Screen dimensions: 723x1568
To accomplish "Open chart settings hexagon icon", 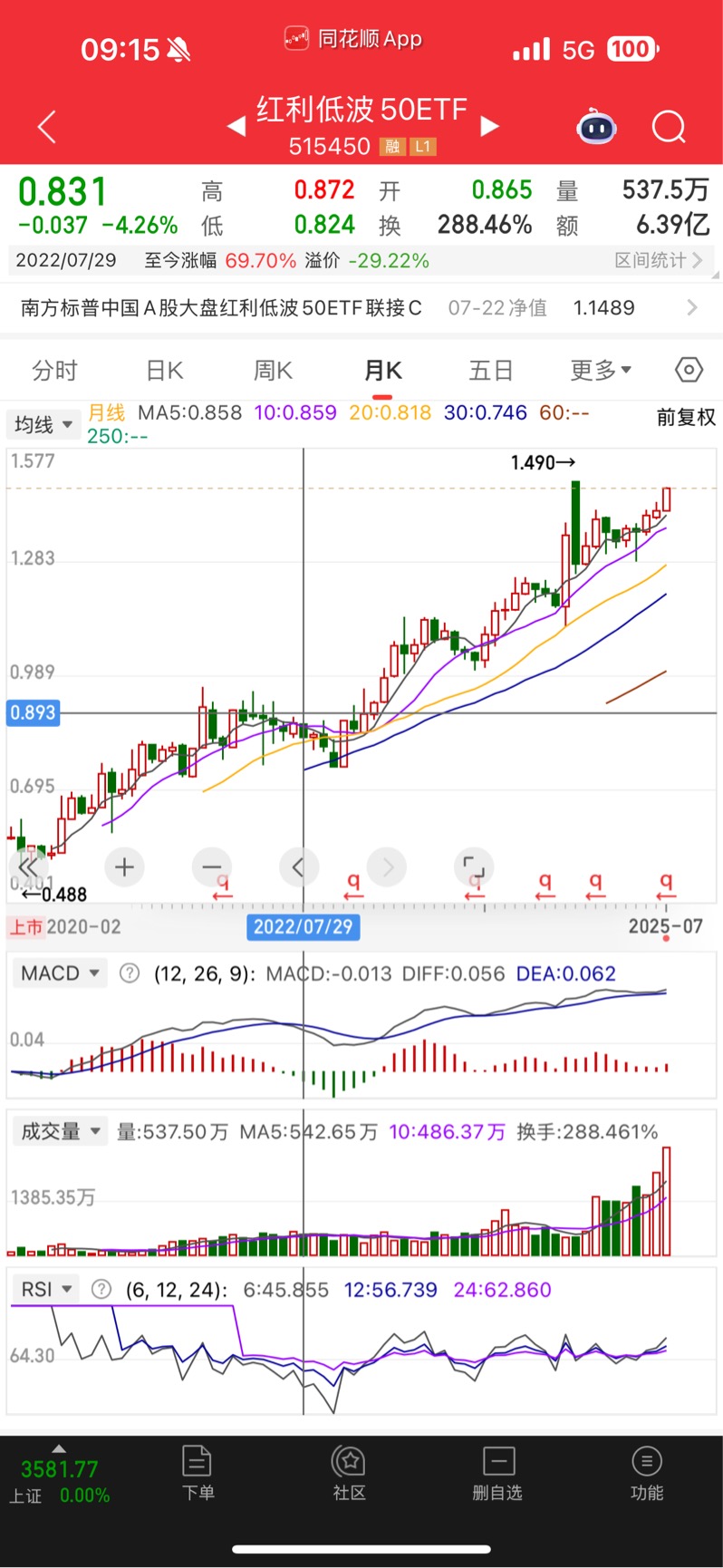I will [x=689, y=370].
